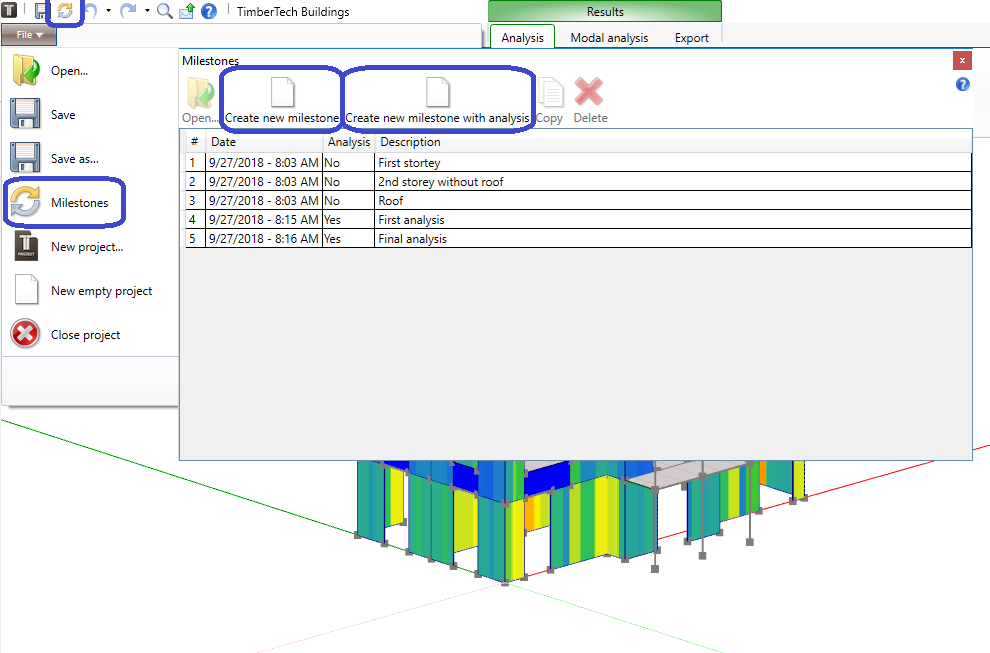The height and width of the screenshot is (653, 990).
Task: Select the Analysis column header
Action: coord(349,142)
